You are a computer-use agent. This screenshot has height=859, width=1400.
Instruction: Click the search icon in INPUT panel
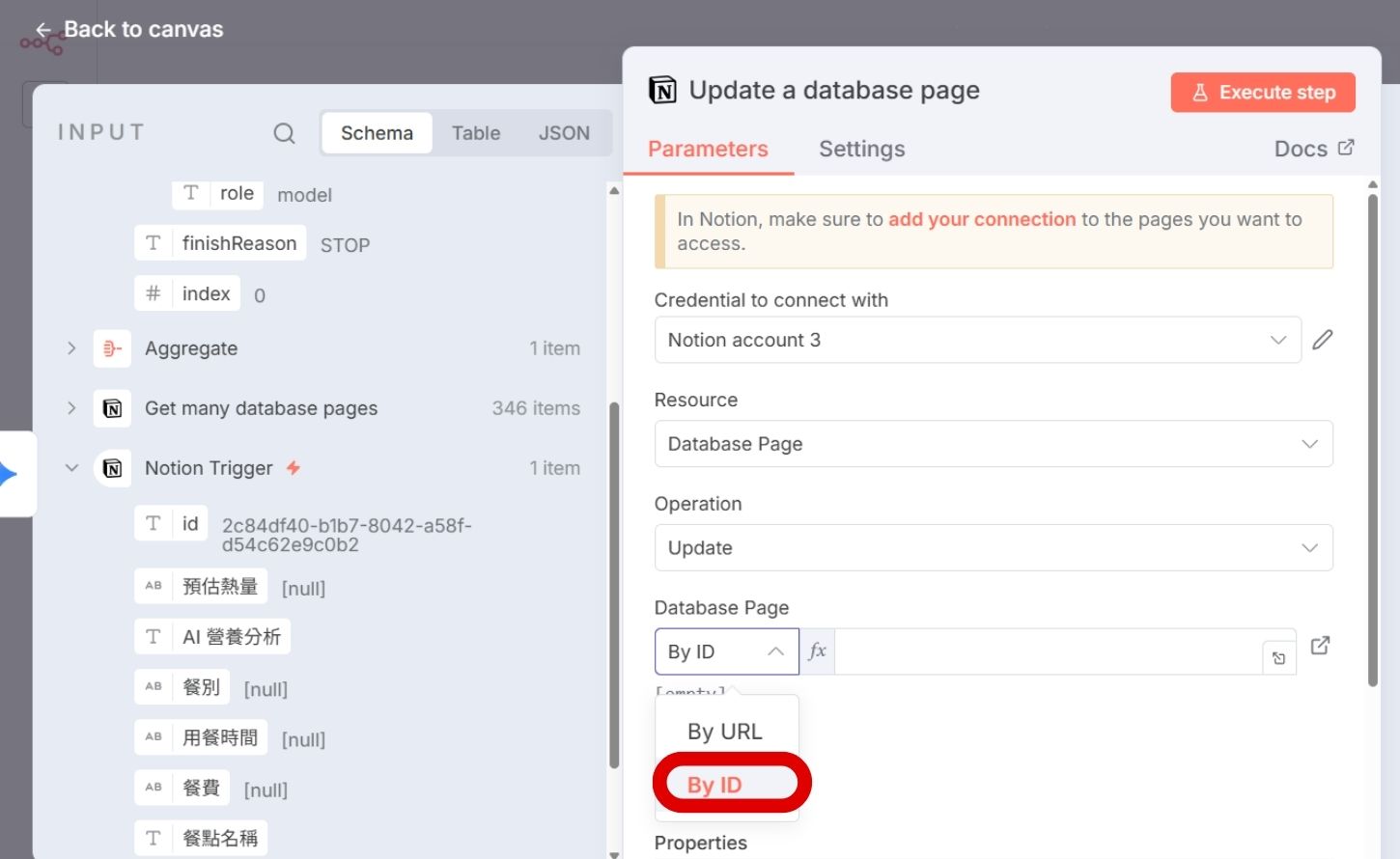pos(284,133)
